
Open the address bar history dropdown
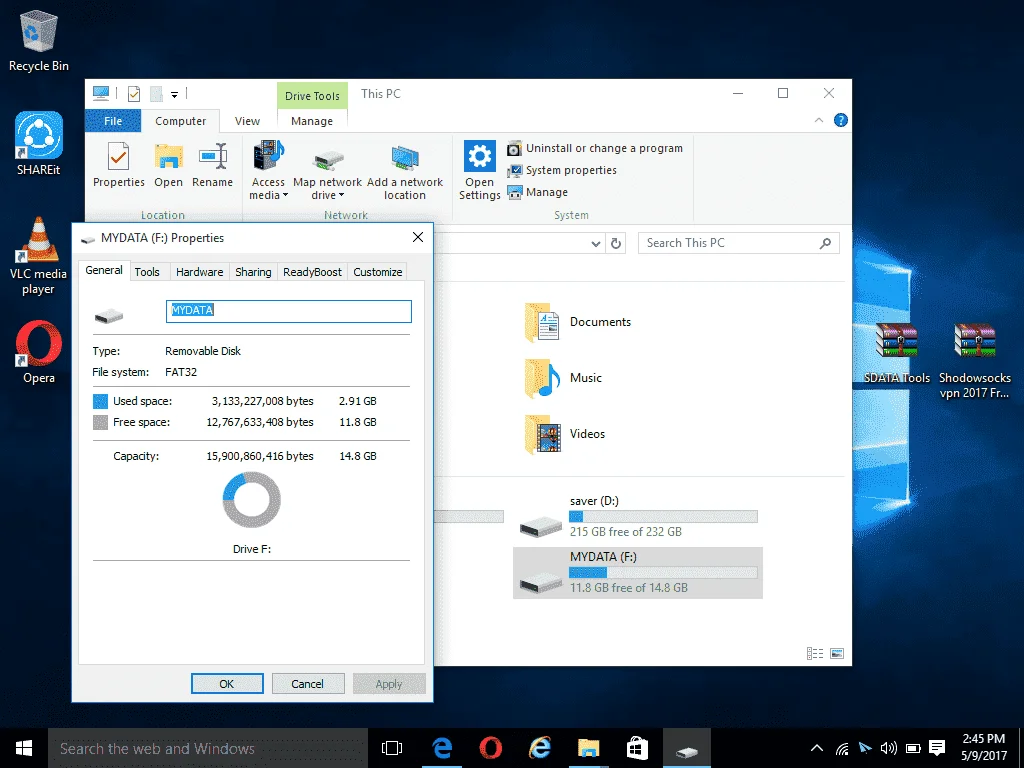pos(596,244)
